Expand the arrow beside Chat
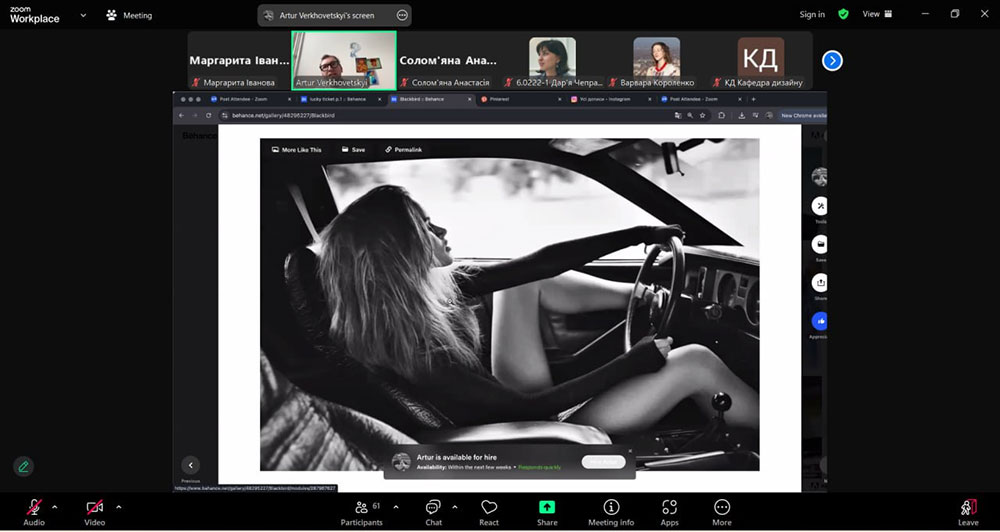 [x=455, y=507]
